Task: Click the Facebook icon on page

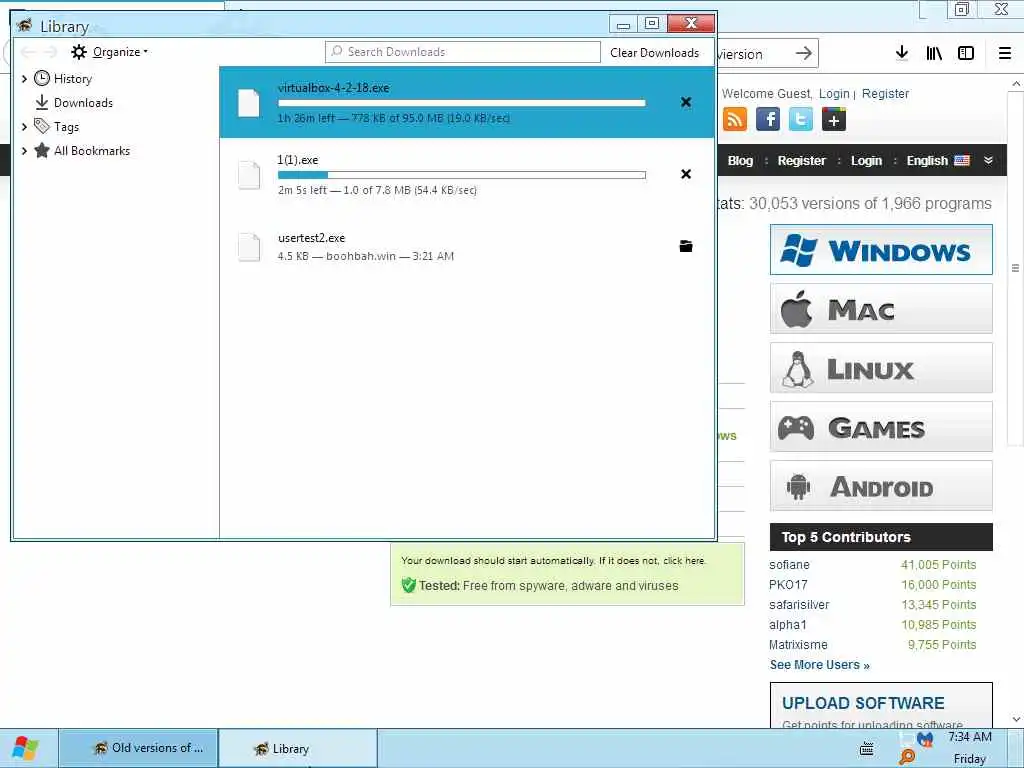Action: [768, 119]
